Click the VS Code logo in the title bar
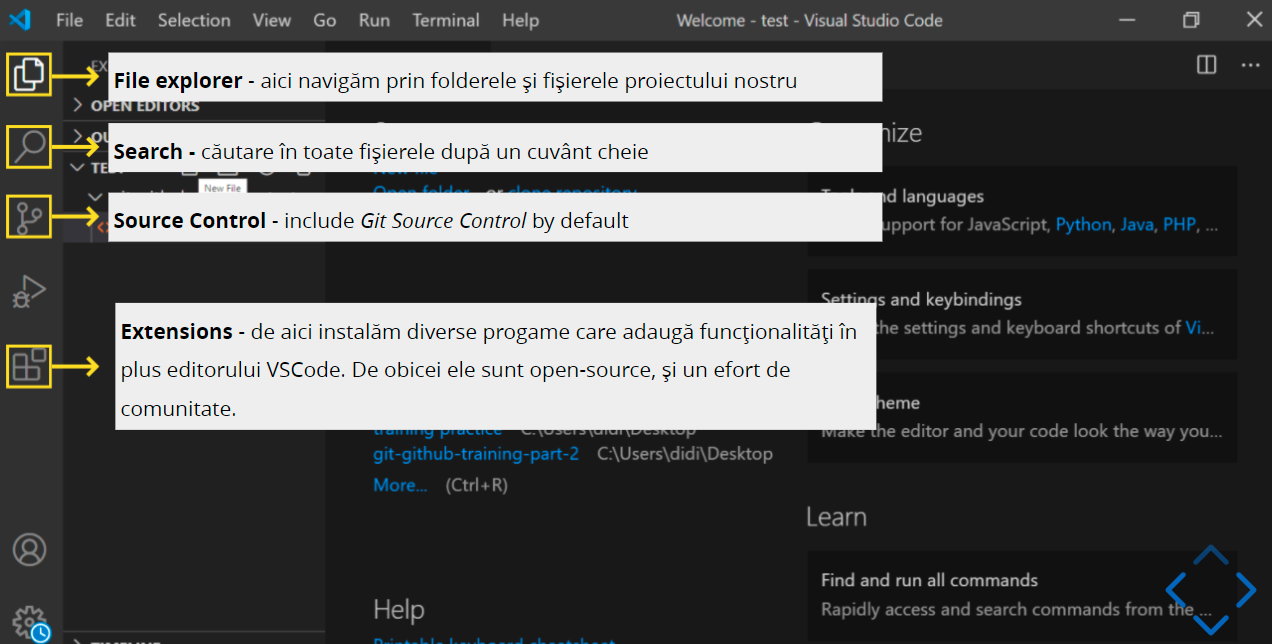1272x644 pixels. click(x=20, y=19)
